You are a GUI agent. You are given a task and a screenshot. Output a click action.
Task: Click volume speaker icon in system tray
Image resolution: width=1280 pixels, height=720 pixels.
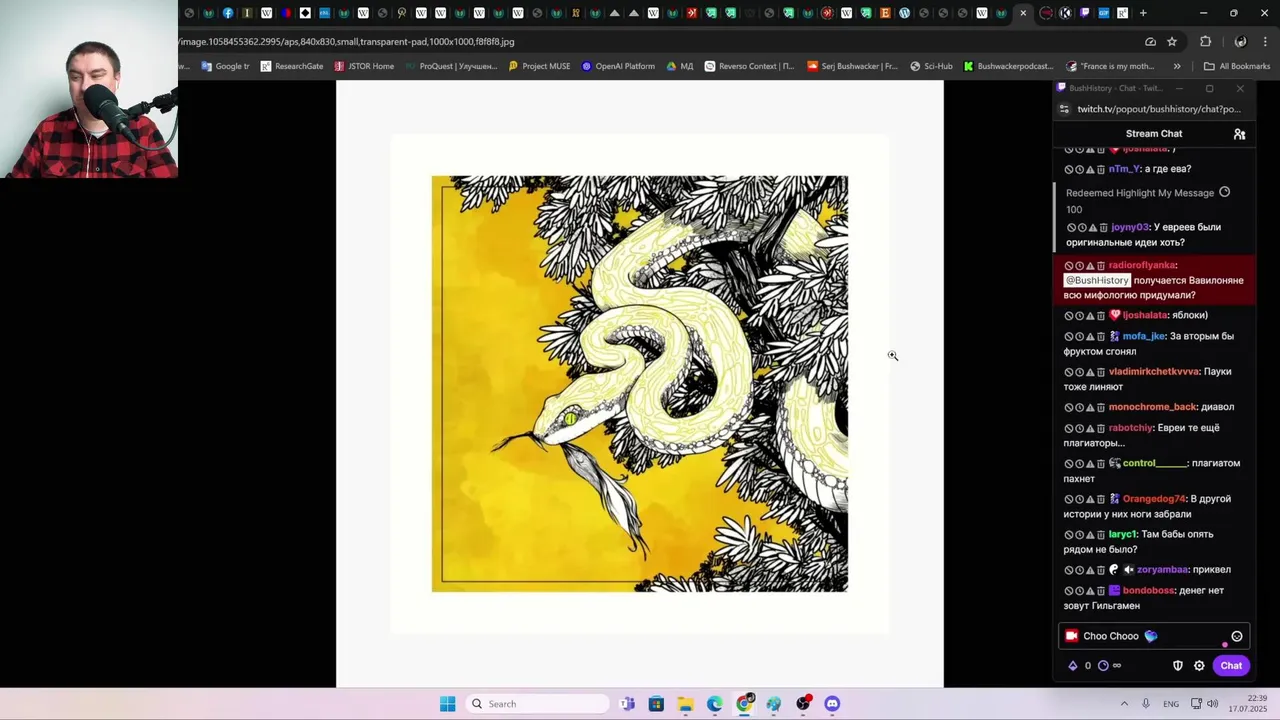1213,704
